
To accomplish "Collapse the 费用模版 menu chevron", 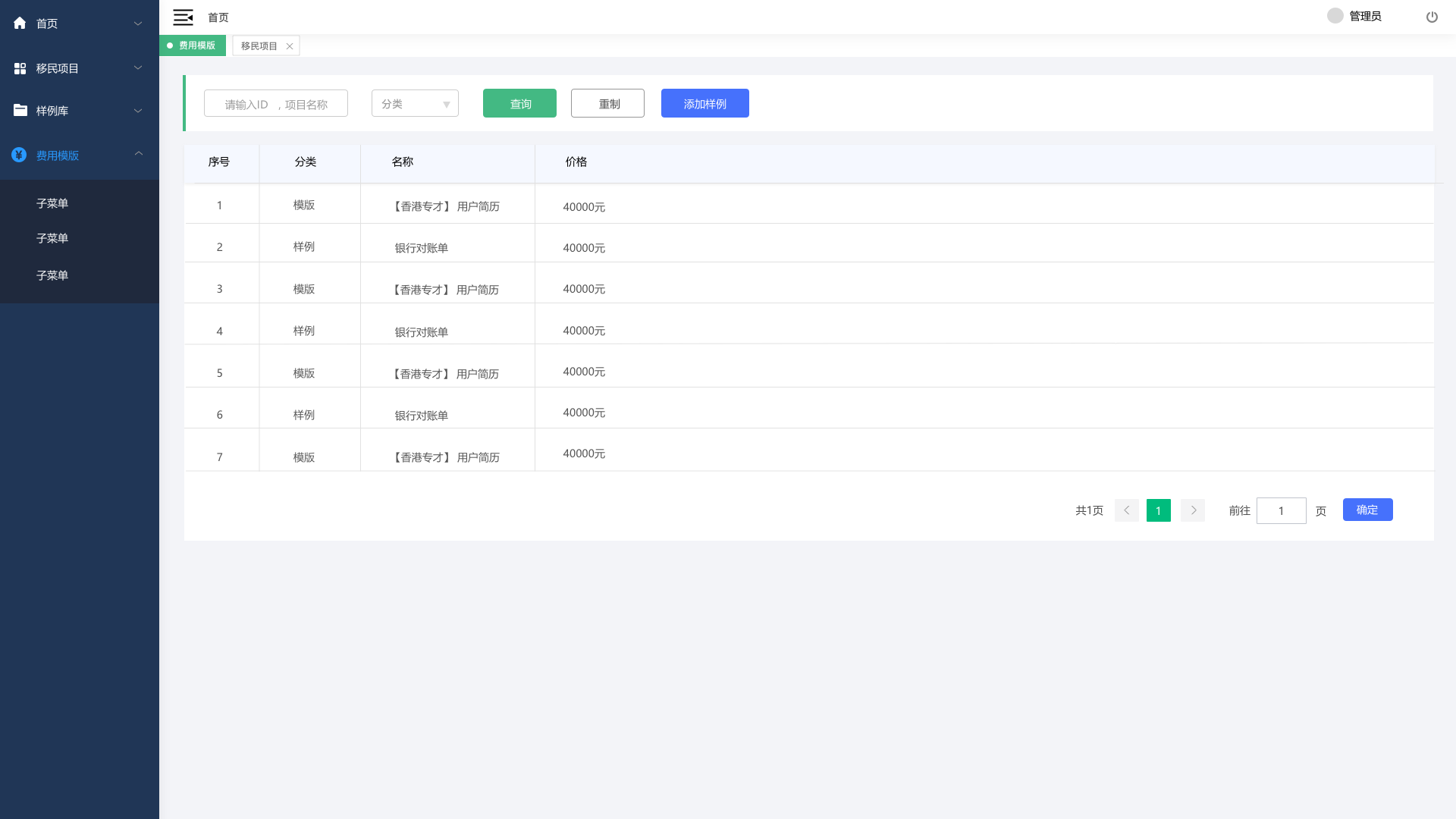I will [x=138, y=154].
